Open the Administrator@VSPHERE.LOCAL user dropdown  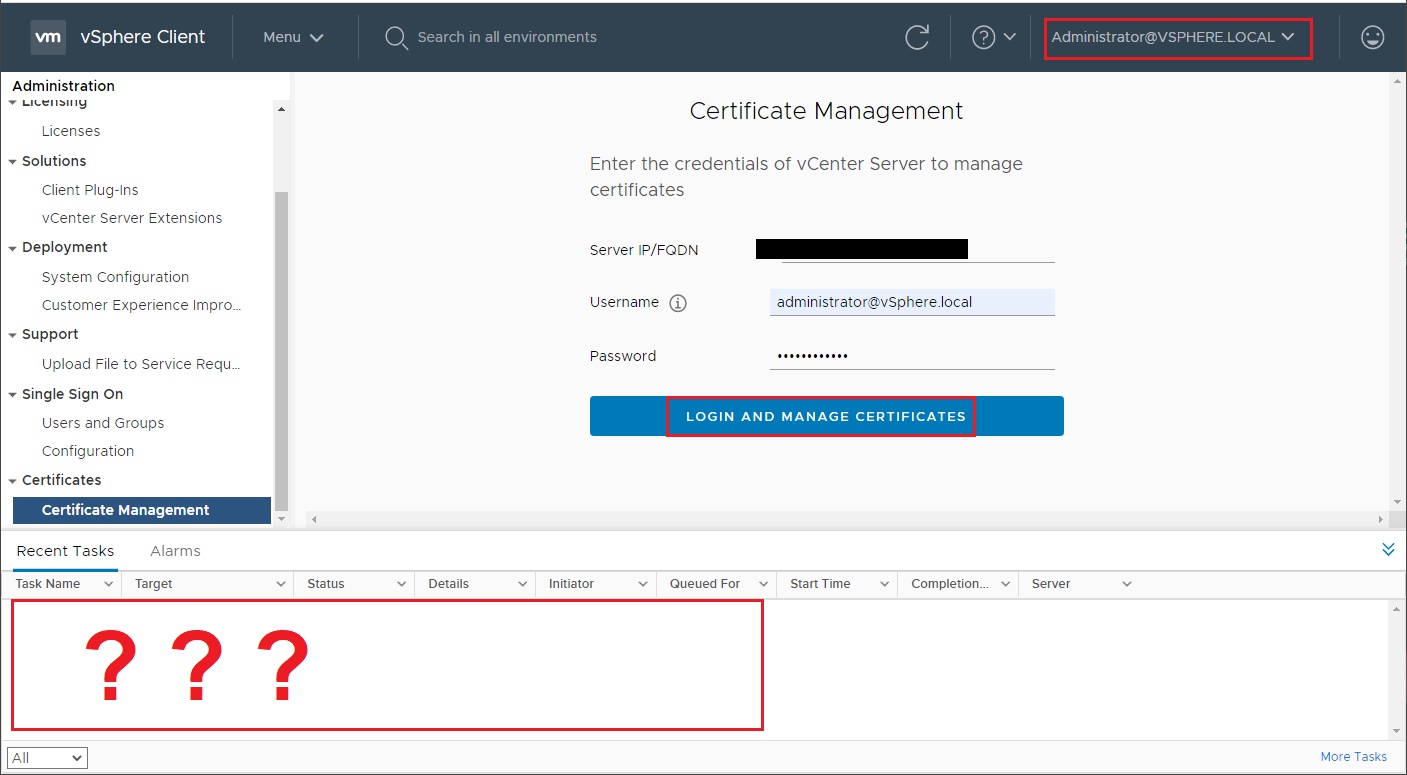point(1173,37)
